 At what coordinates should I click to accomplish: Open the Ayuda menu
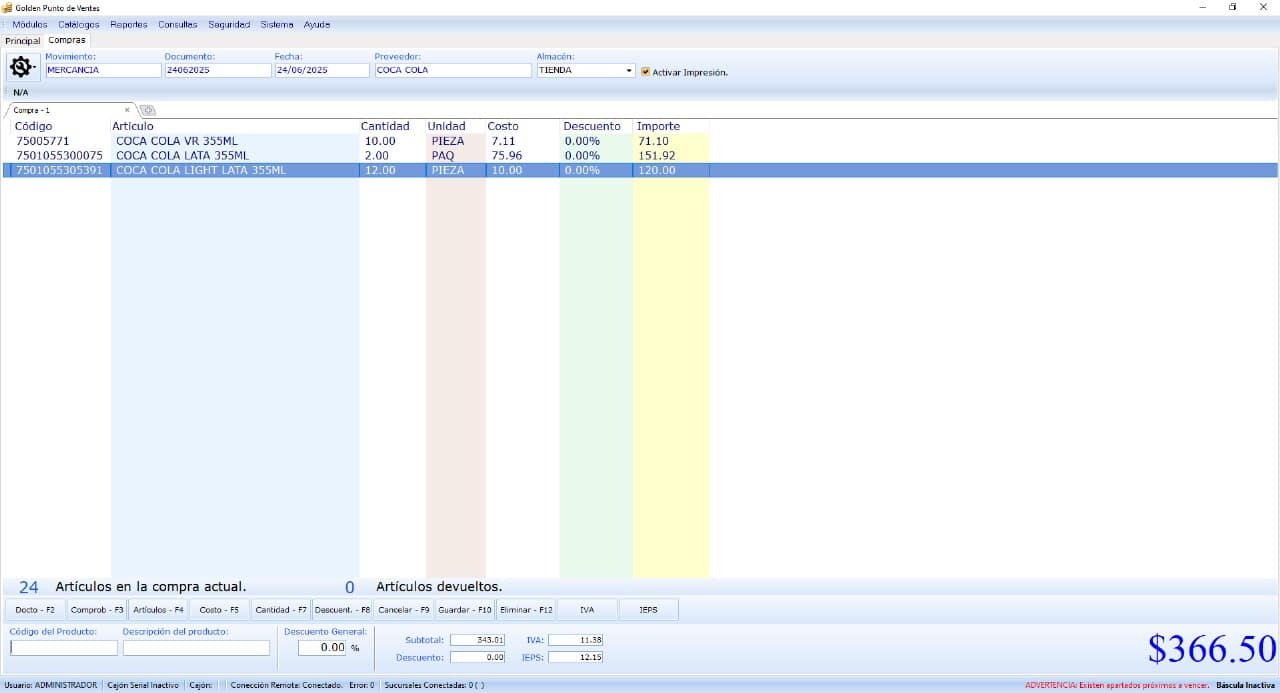(x=317, y=24)
